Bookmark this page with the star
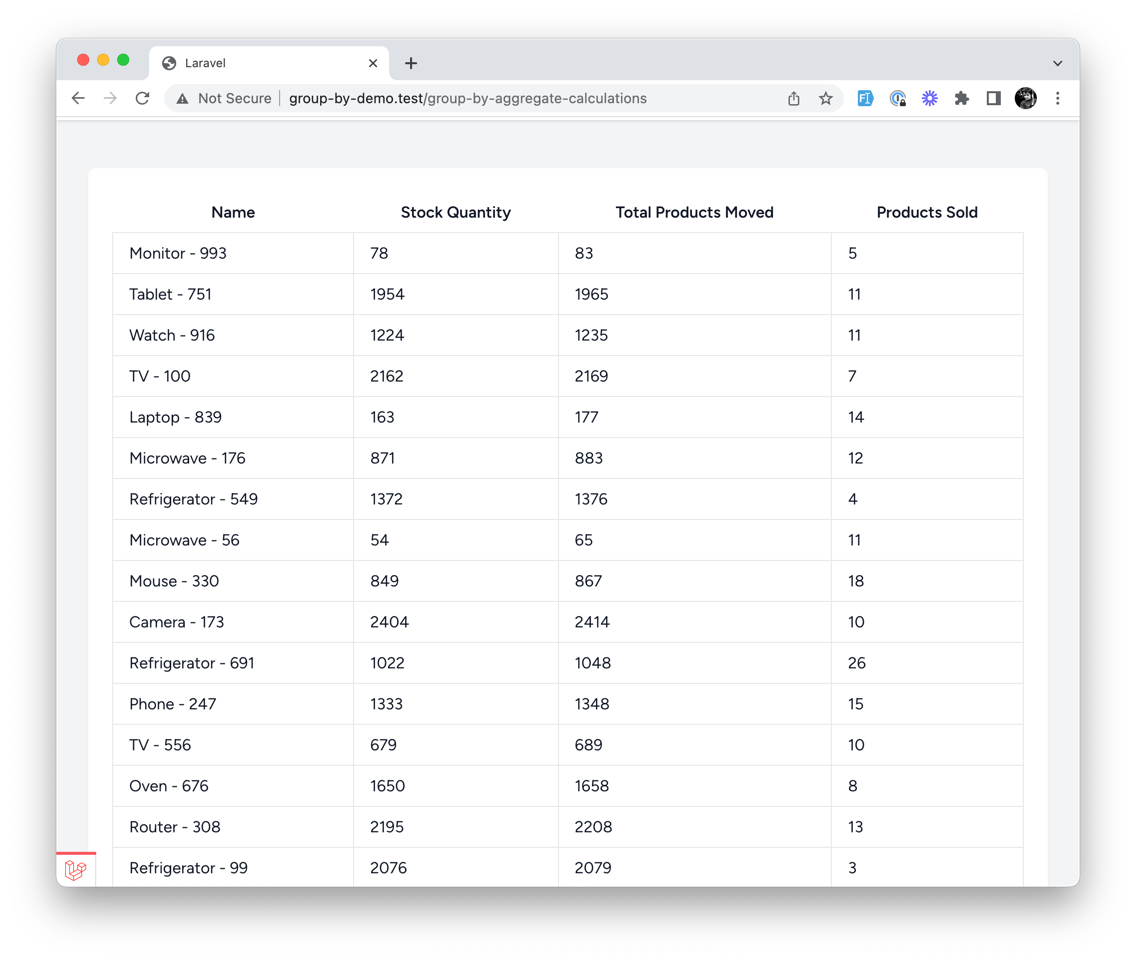 click(826, 99)
